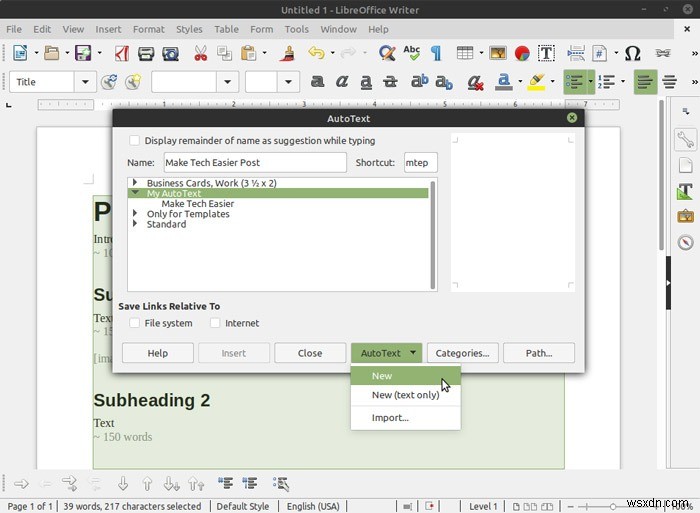
Task: Toggle center text alignment
Action: tap(669, 82)
